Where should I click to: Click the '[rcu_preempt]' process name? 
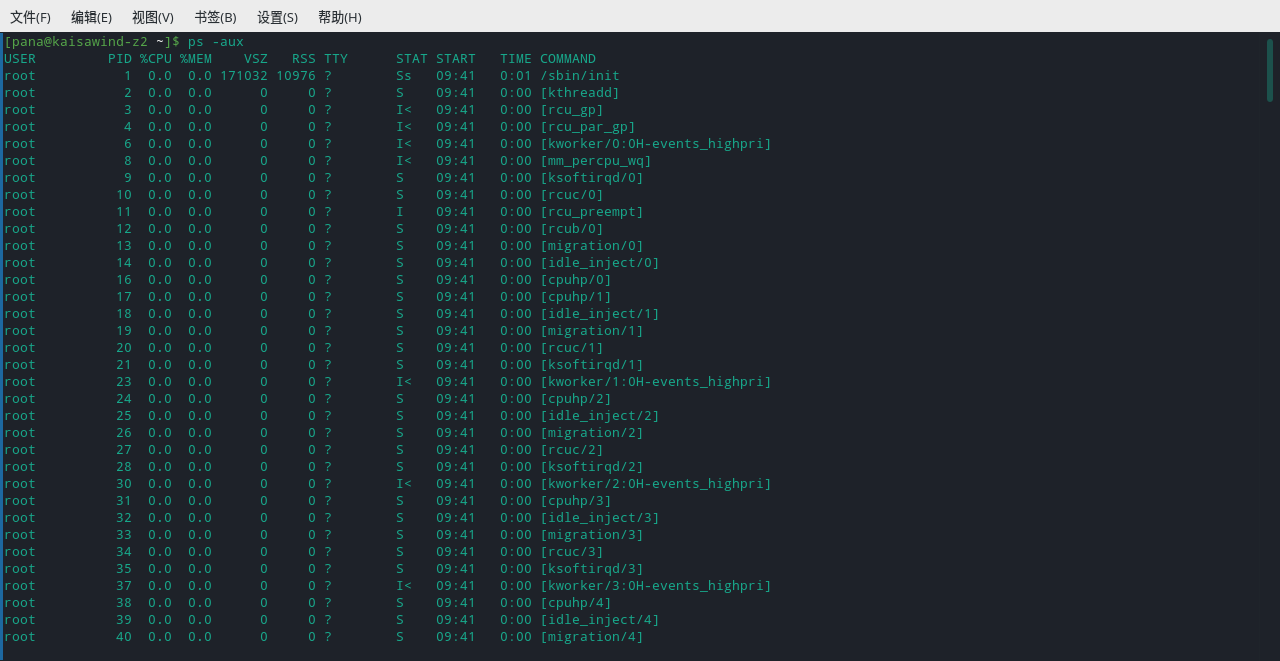point(592,211)
